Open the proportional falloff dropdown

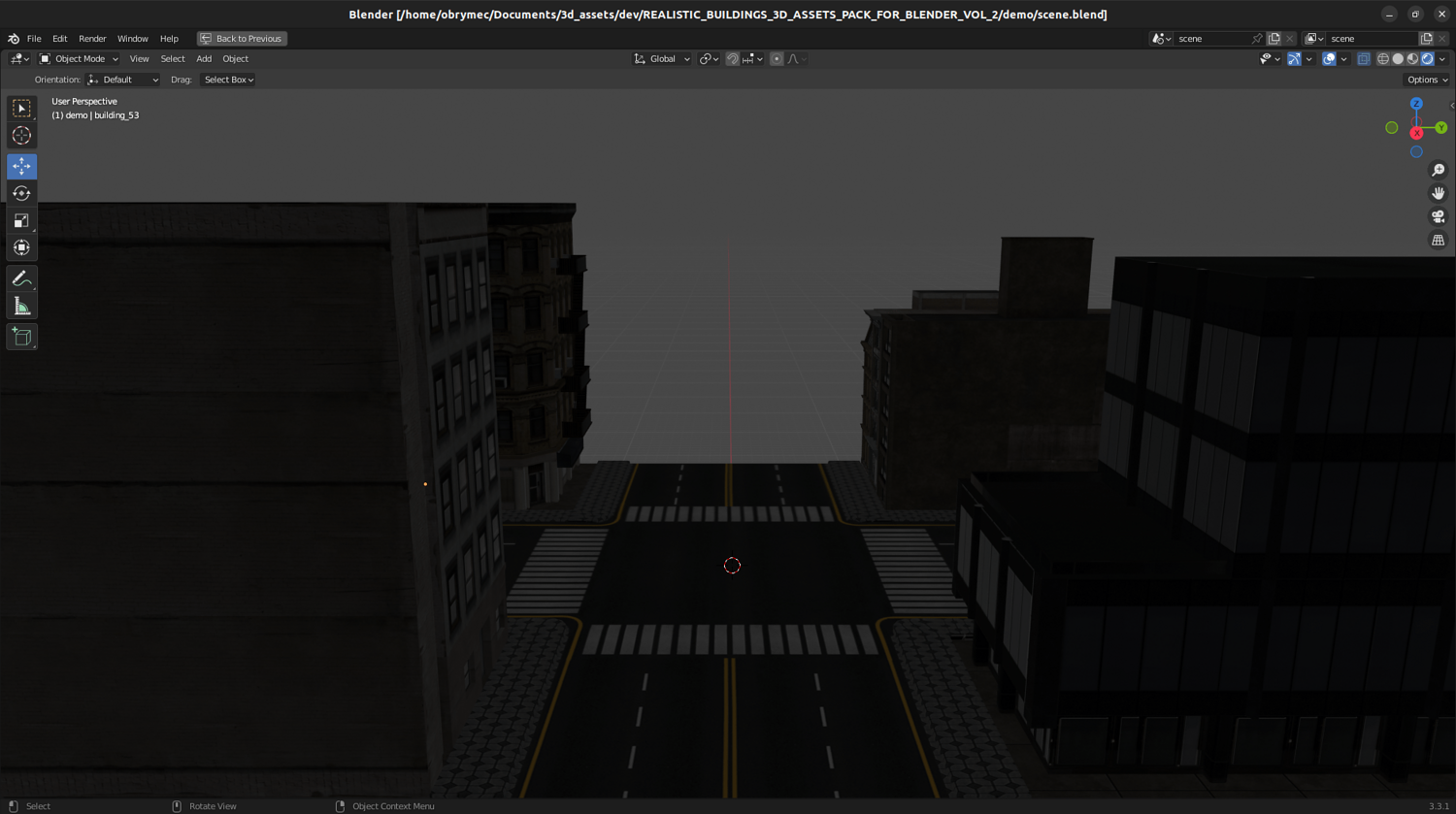[797, 59]
